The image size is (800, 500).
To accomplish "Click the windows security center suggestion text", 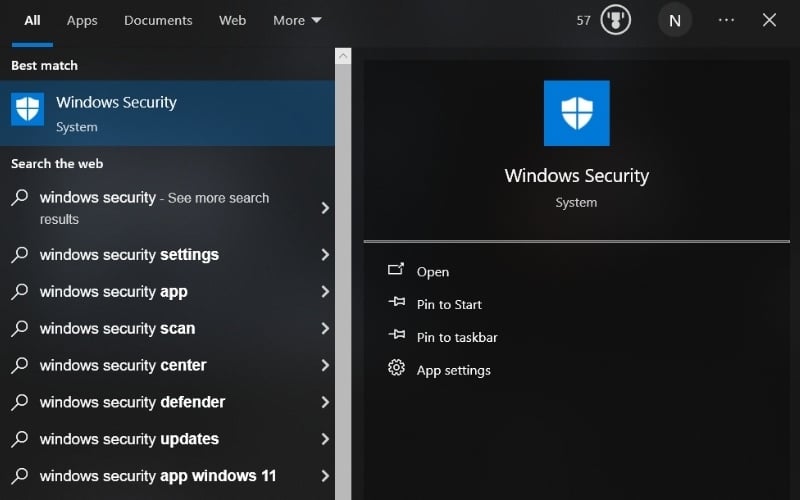I will [x=123, y=365].
